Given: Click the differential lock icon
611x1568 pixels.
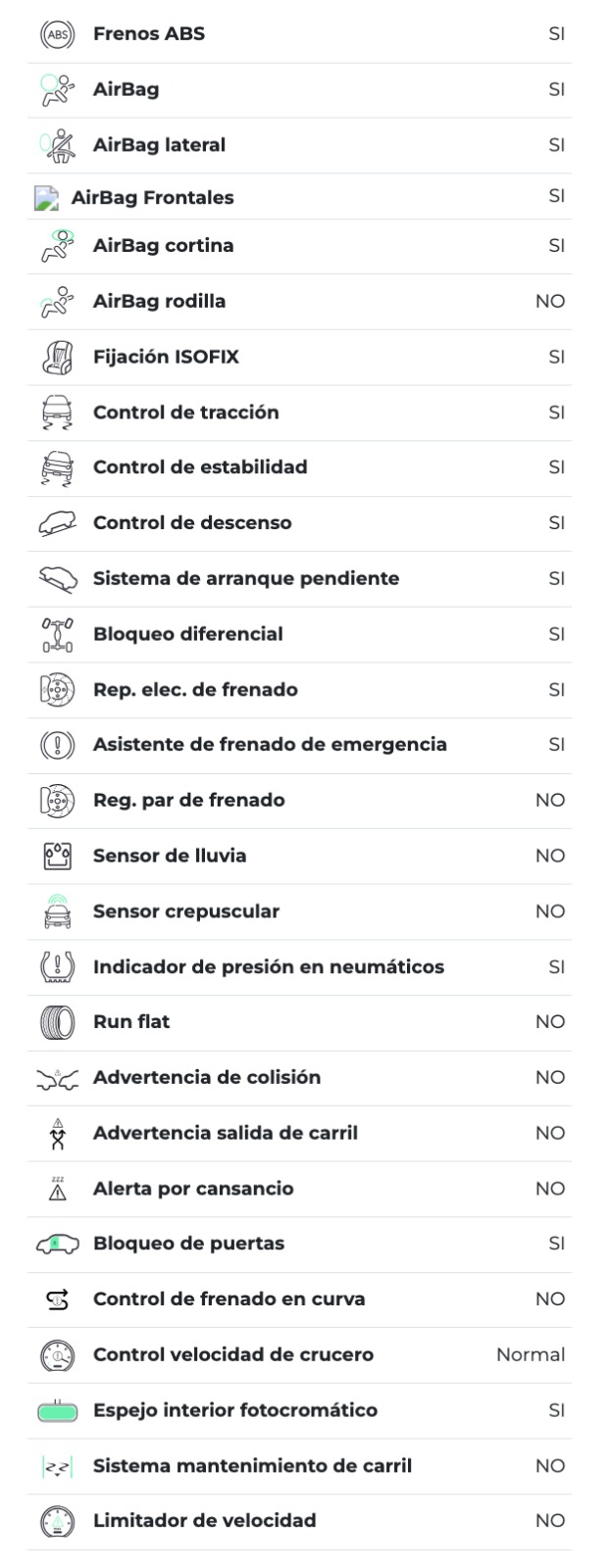Looking at the screenshot, I should pyautogui.click(x=57, y=634).
